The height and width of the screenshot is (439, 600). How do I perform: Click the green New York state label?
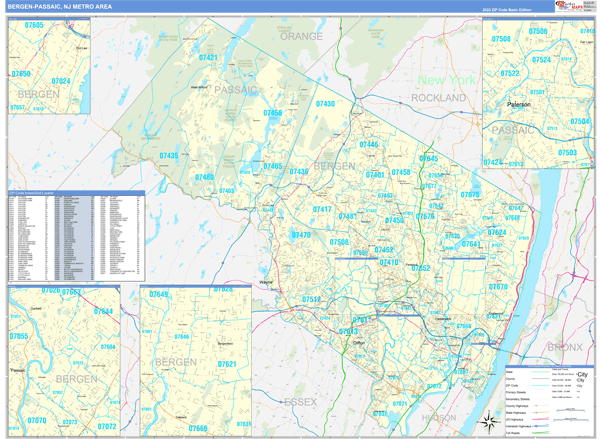pyautogui.click(x=447, y=79)
